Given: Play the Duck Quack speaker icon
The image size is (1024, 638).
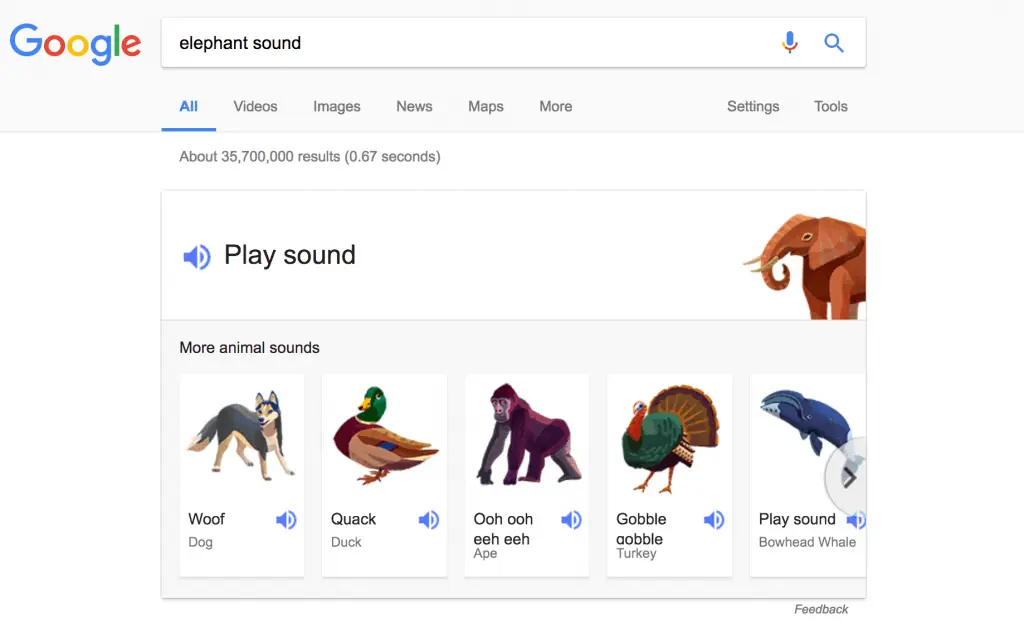Looking at the screenshot, I should 428,520.
